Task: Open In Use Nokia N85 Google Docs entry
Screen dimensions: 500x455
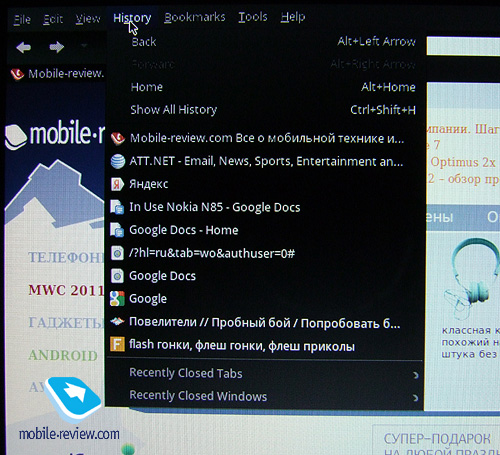Action: (x=267, y=207)
